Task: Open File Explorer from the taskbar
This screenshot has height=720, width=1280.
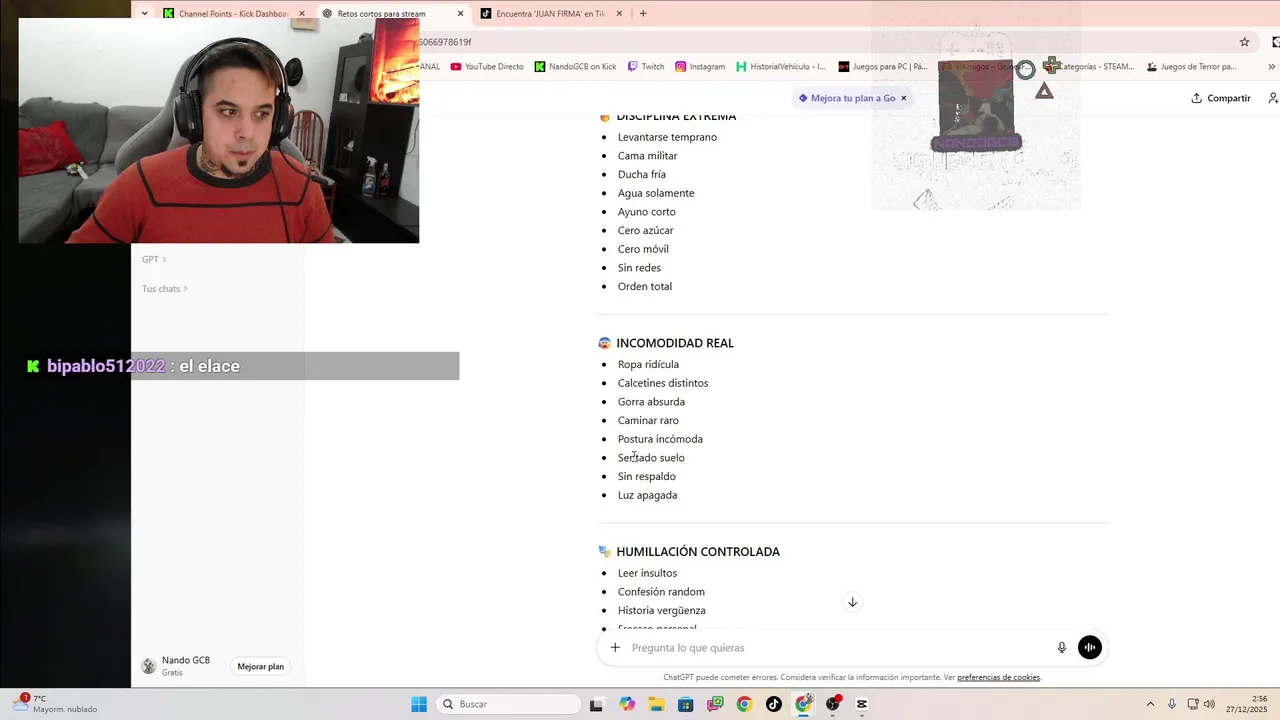Action: 656,704
